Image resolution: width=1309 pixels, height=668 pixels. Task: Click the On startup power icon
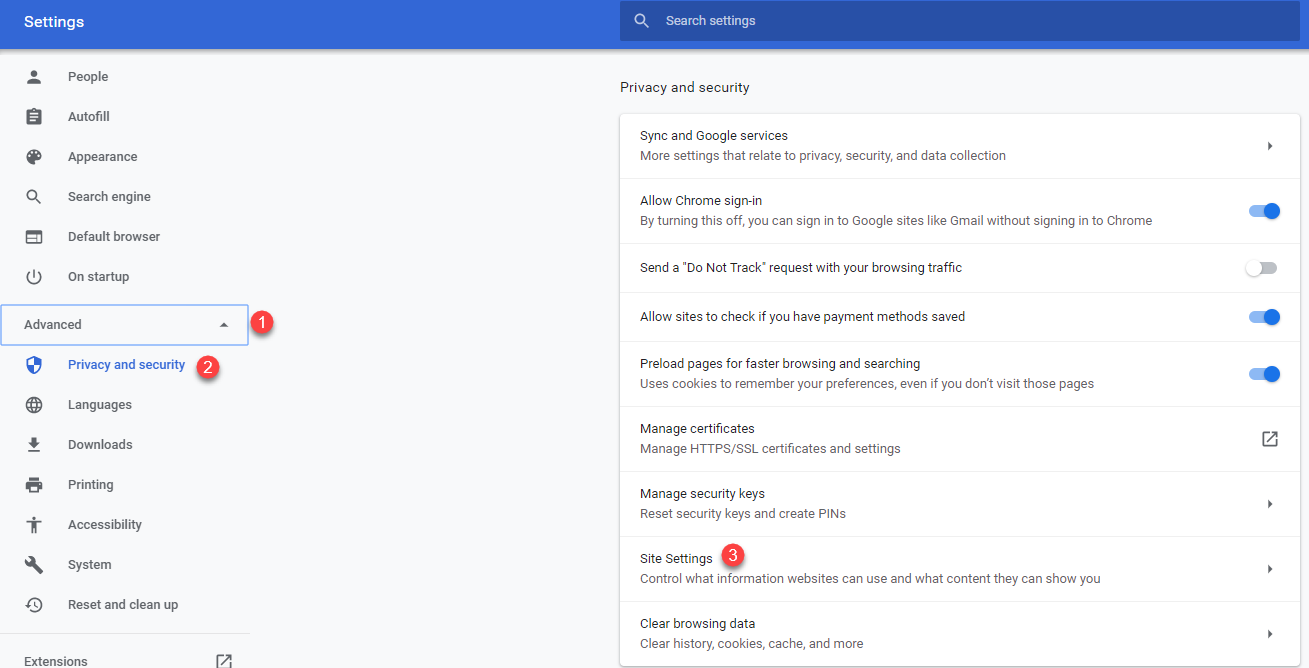pos(34,277)
